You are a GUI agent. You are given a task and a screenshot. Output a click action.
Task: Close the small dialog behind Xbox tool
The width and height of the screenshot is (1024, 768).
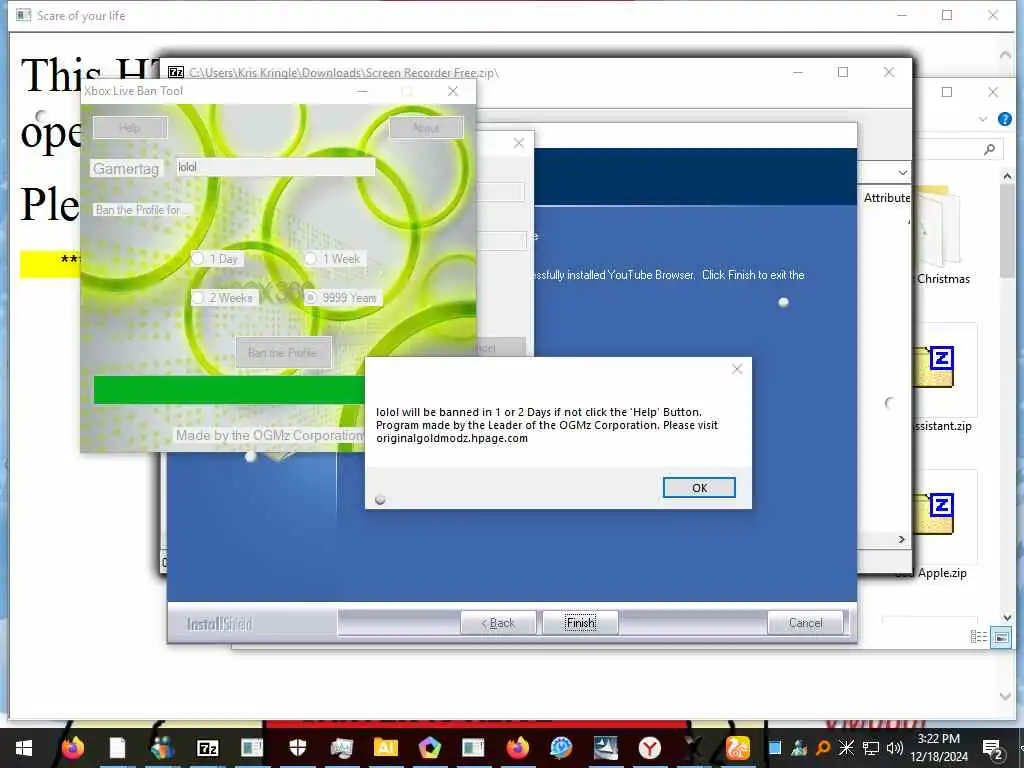[519, 143]
